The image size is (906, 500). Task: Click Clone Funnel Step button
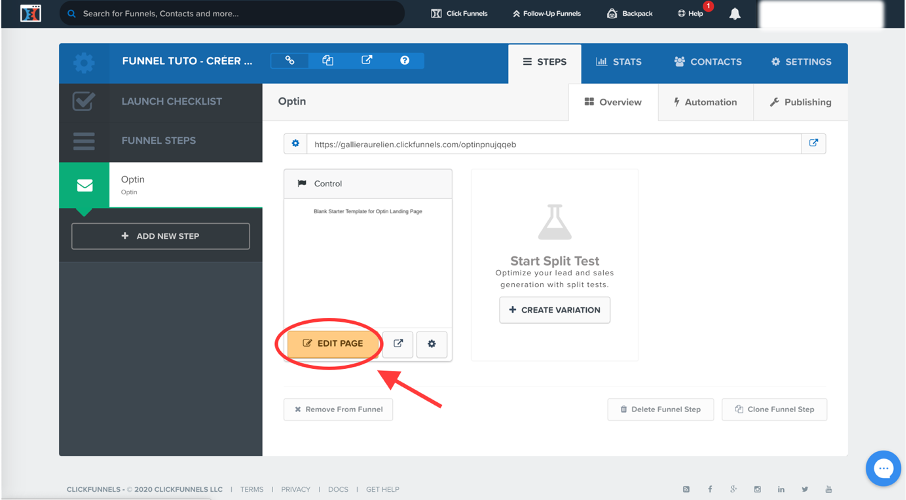(x=774, y=409)
